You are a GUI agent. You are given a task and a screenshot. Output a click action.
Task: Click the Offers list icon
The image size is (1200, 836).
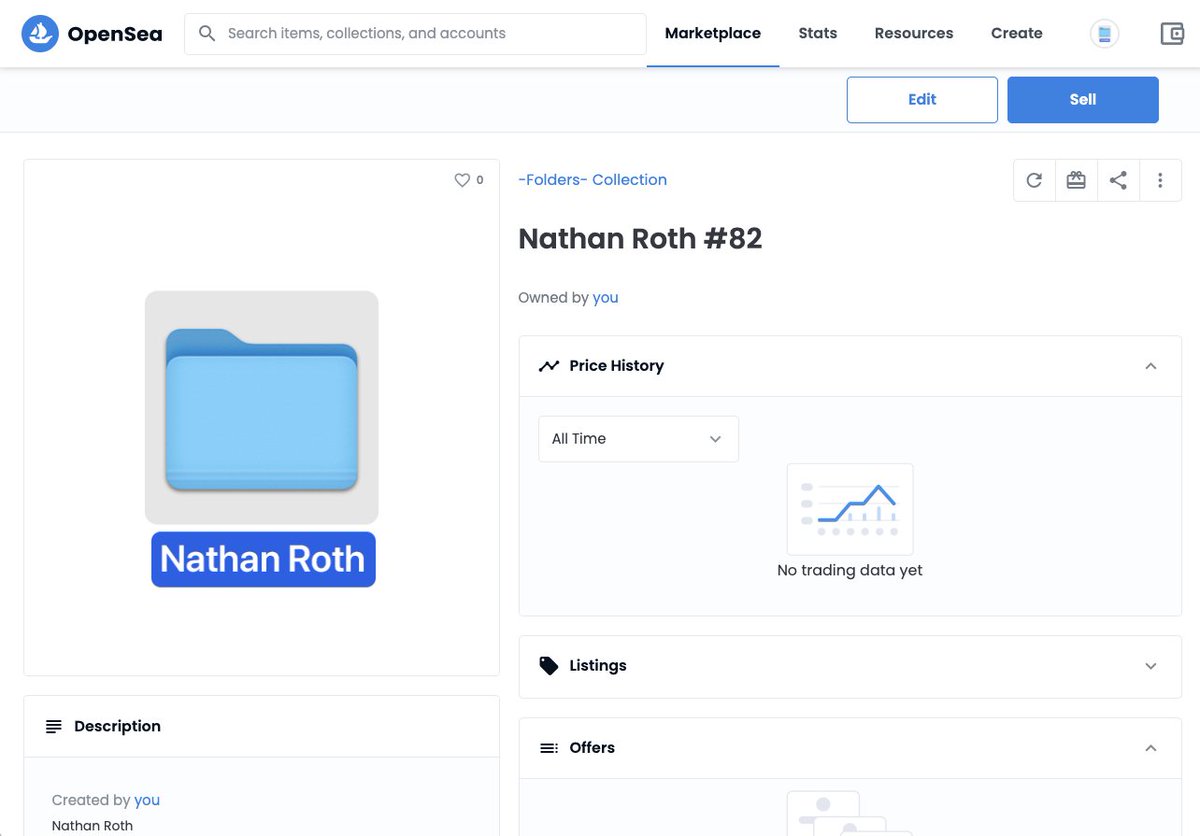pos(549,748)
